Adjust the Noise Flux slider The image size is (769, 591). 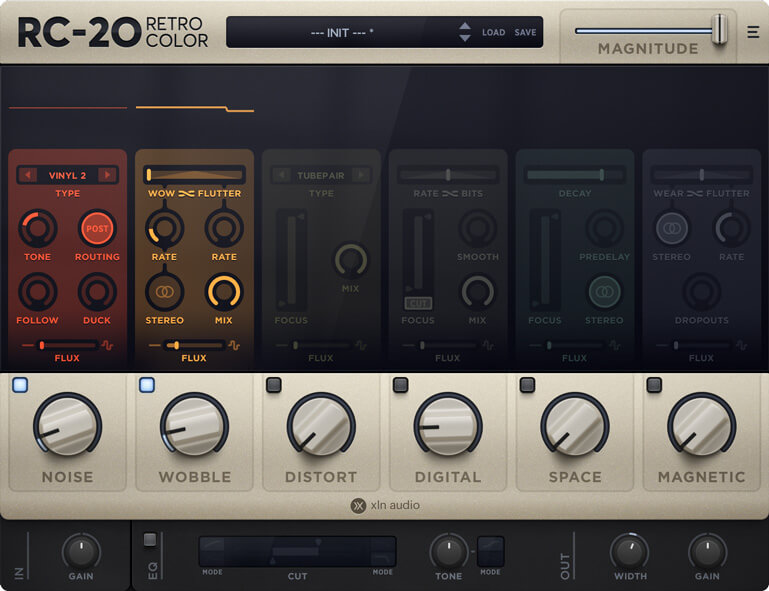(67, 345)
